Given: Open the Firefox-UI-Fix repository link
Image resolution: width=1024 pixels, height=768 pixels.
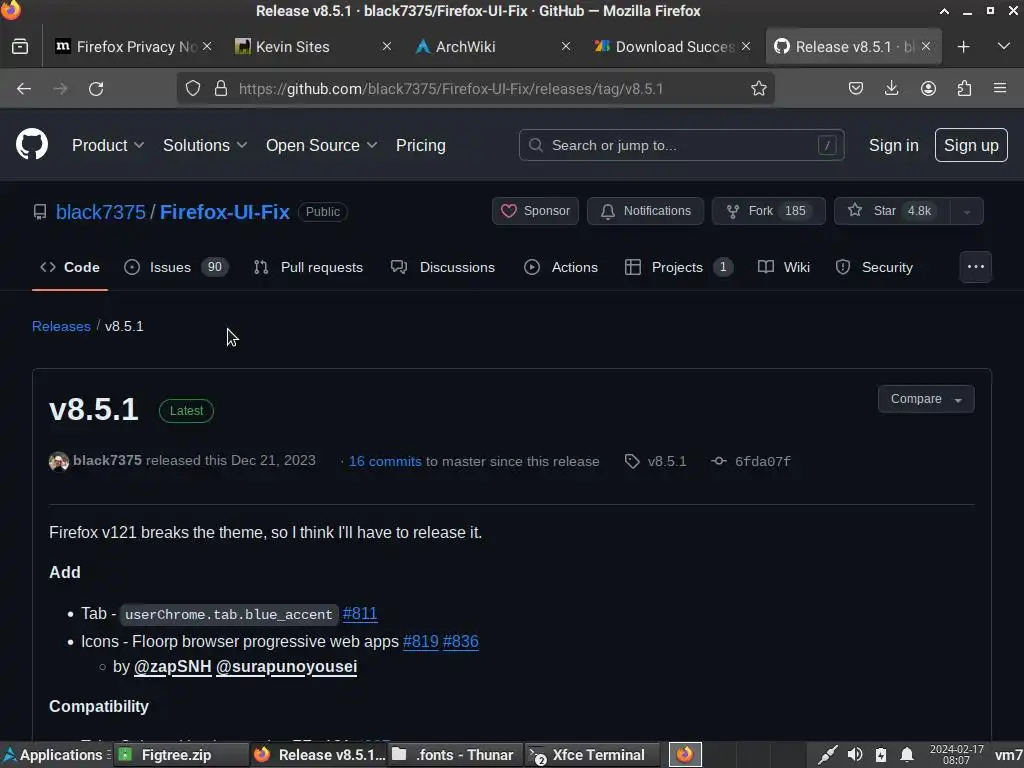Looking at the screenshot, I should (225, 212).
